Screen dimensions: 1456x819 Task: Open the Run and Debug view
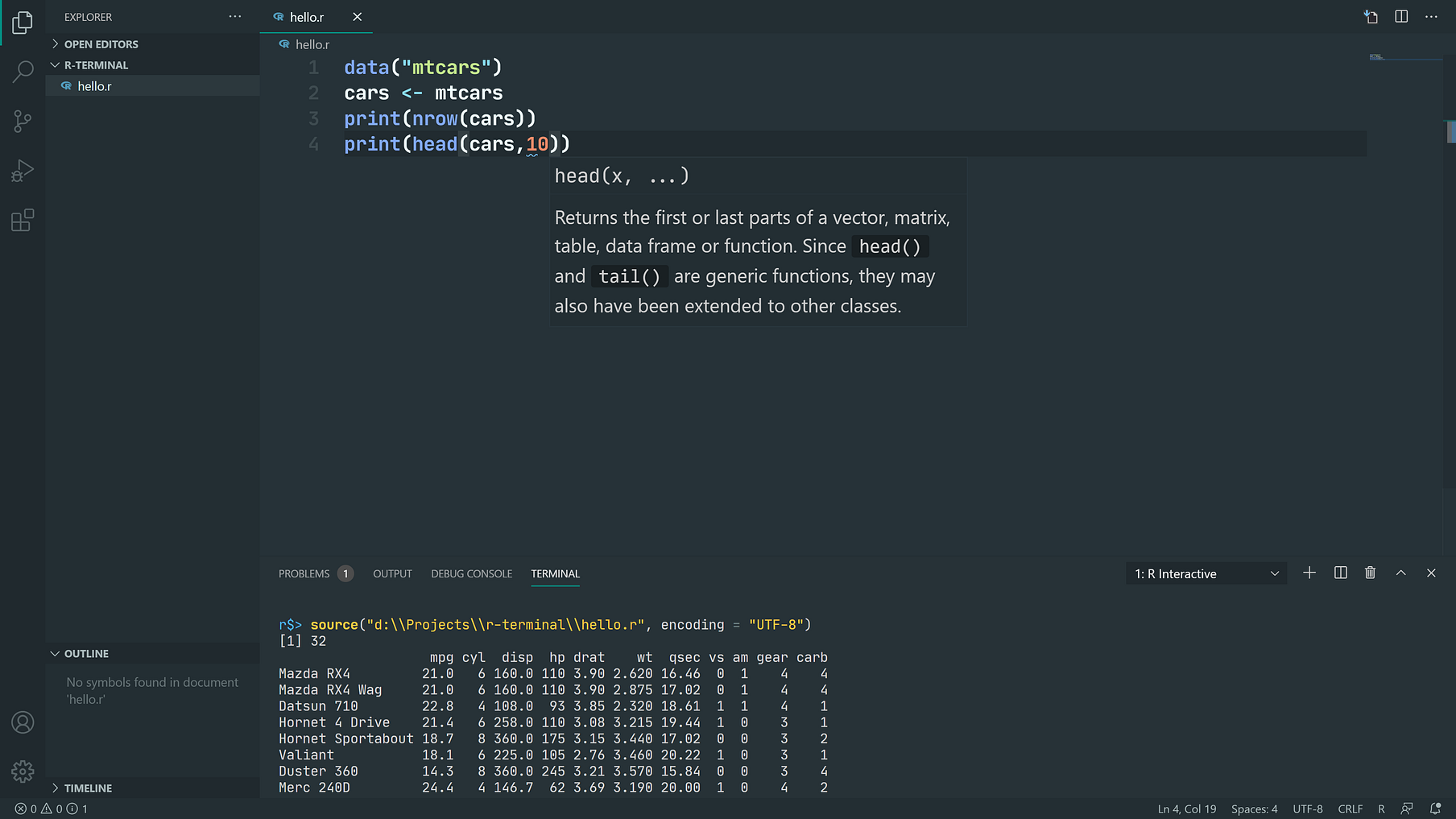point(23,170)
